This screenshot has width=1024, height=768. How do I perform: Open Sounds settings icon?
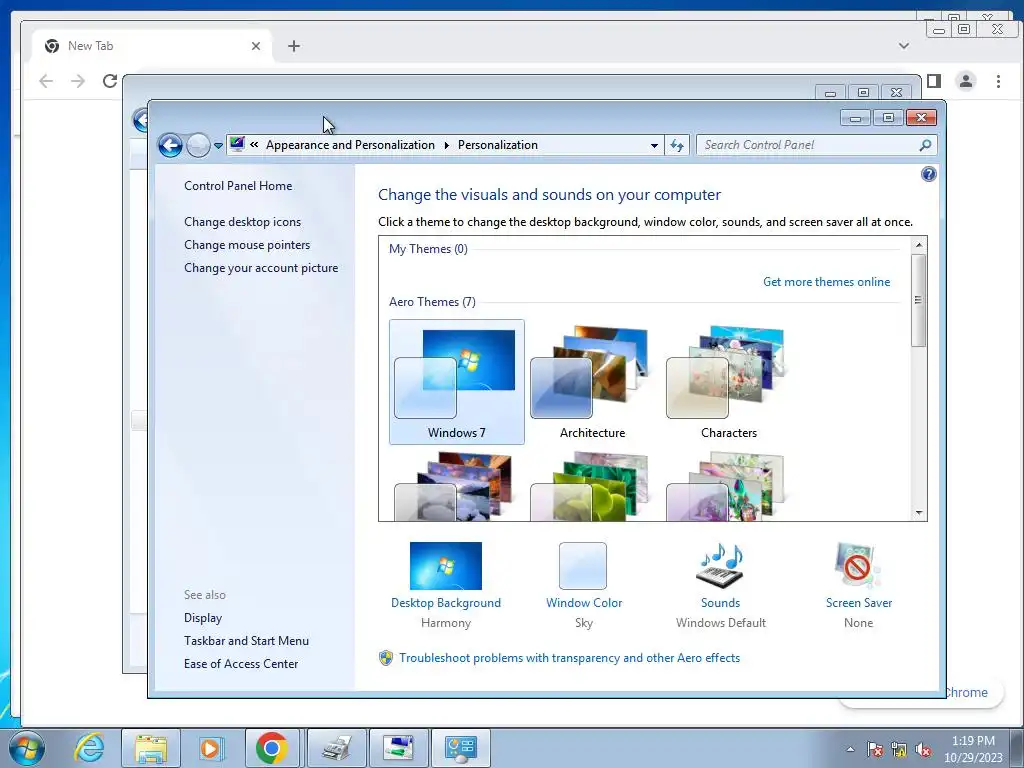click(x=720, y=566)
